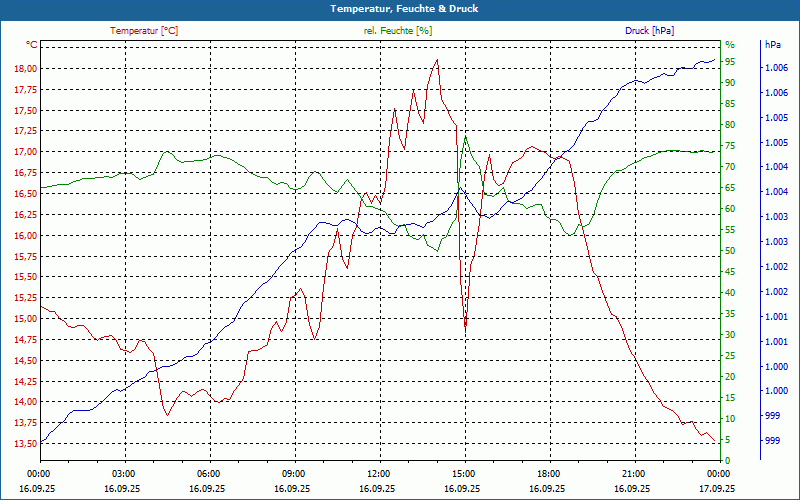Click the green '70' humidity axis value
The width and height of the screenshot is (800, 500).
click(x=730, y=167)
